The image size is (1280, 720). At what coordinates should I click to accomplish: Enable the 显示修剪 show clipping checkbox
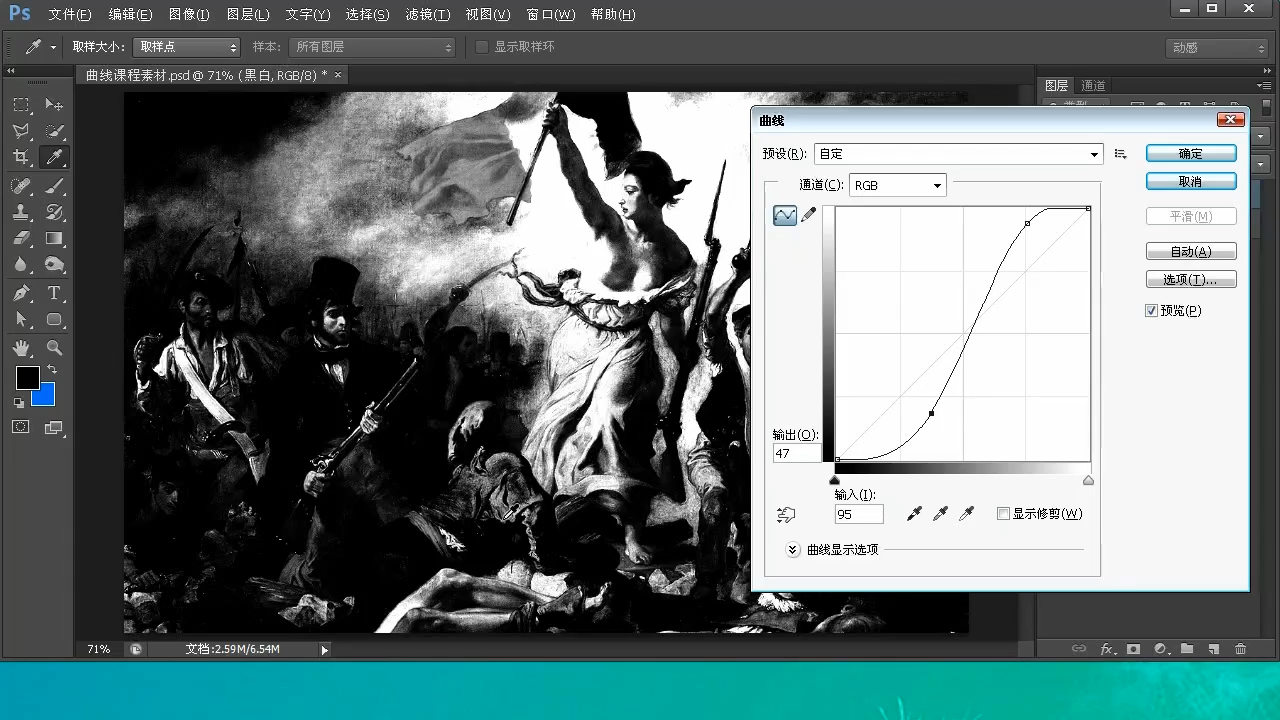(x=1003, y=514)
